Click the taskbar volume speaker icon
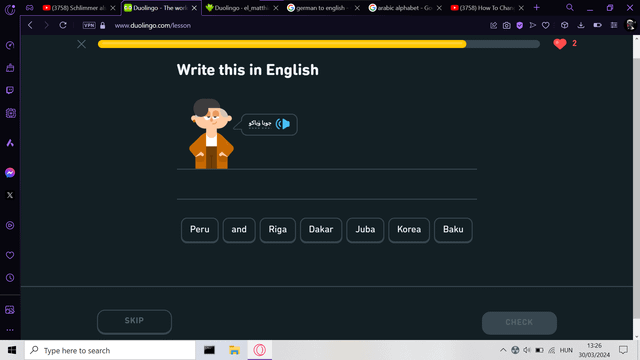Screen dimensions: 640x360 click(x=527, y=350)
